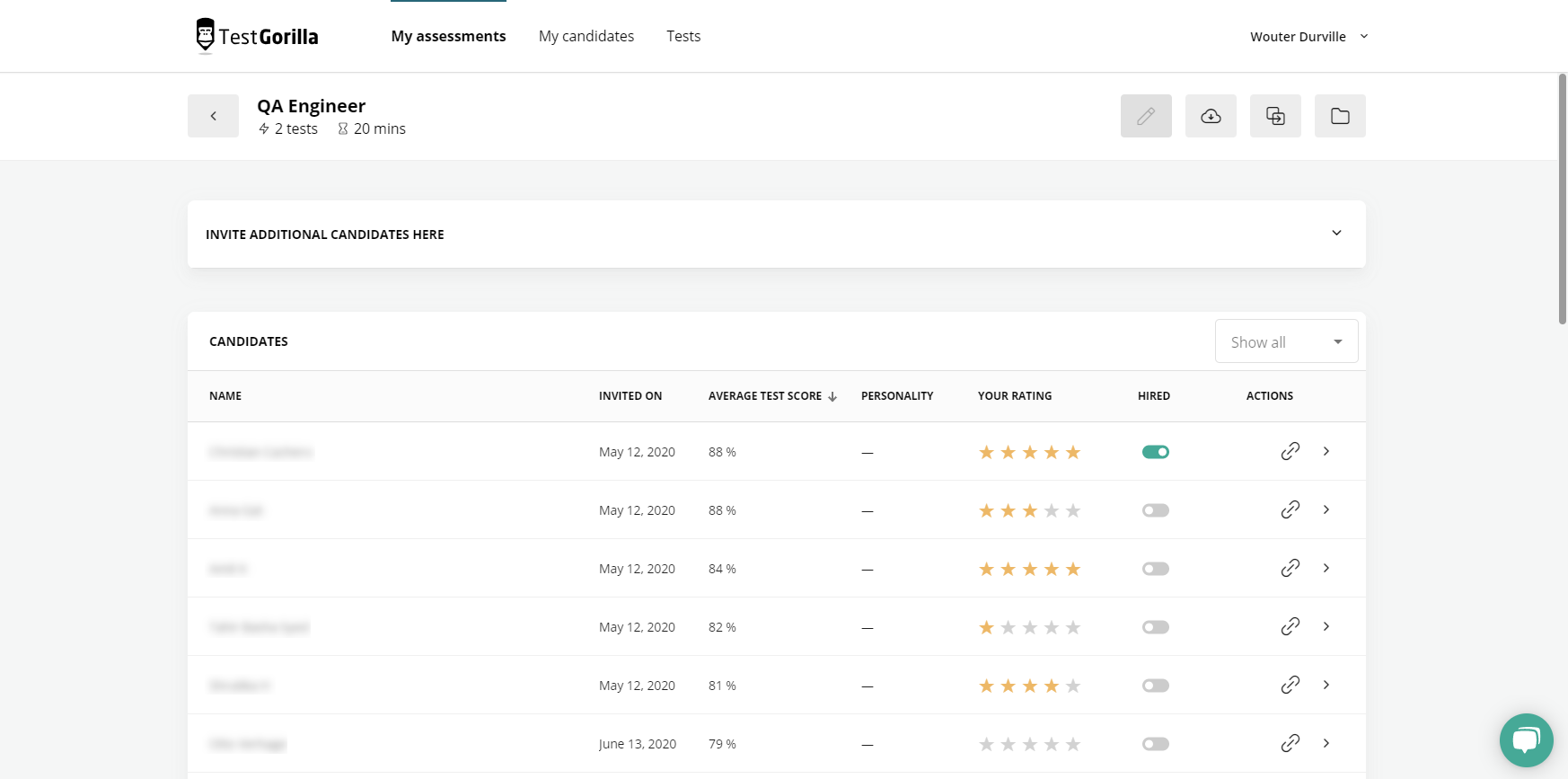This screenshot has width=1568, height=779.
Task: Rate the 79 % candidate five stars
Action: 1073,744
